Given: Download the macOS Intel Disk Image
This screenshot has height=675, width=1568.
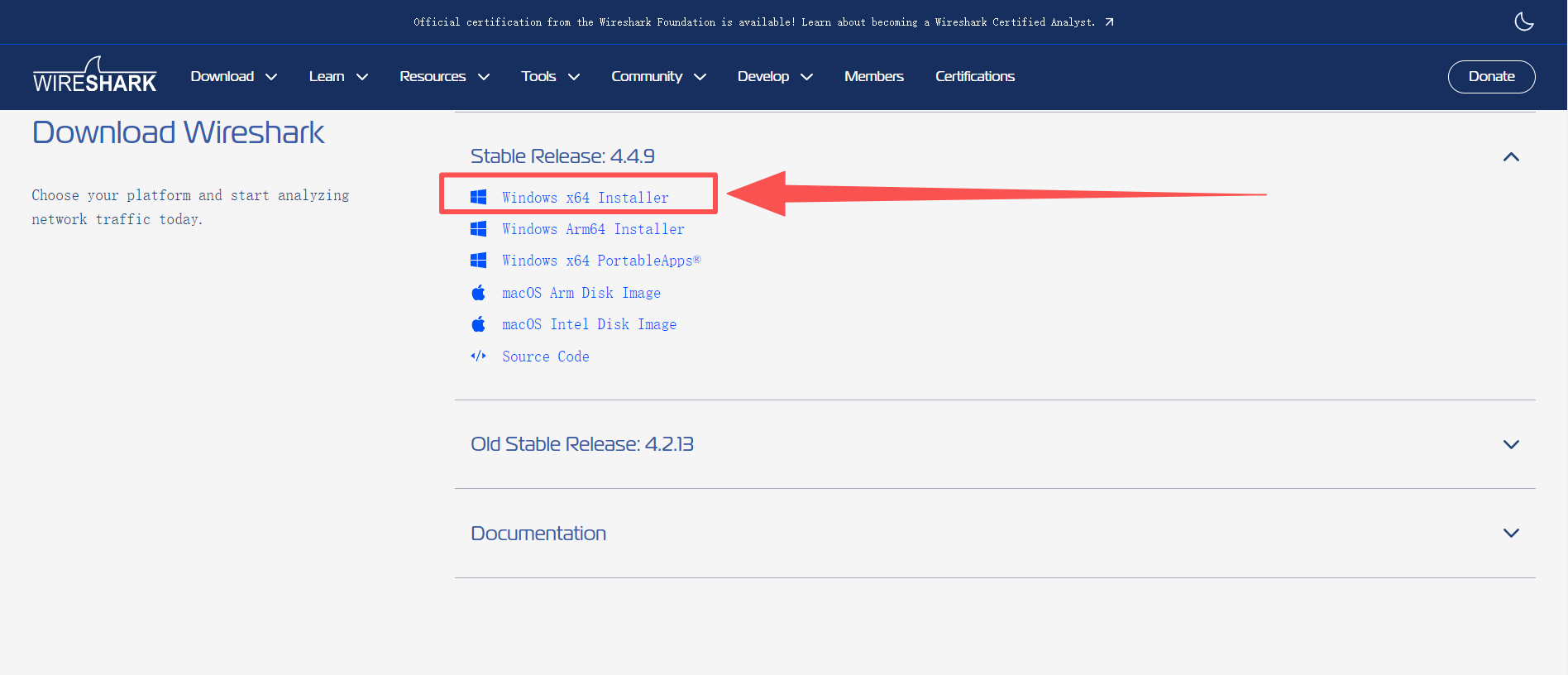Looking at the screenshot, I should click(589, 324).
